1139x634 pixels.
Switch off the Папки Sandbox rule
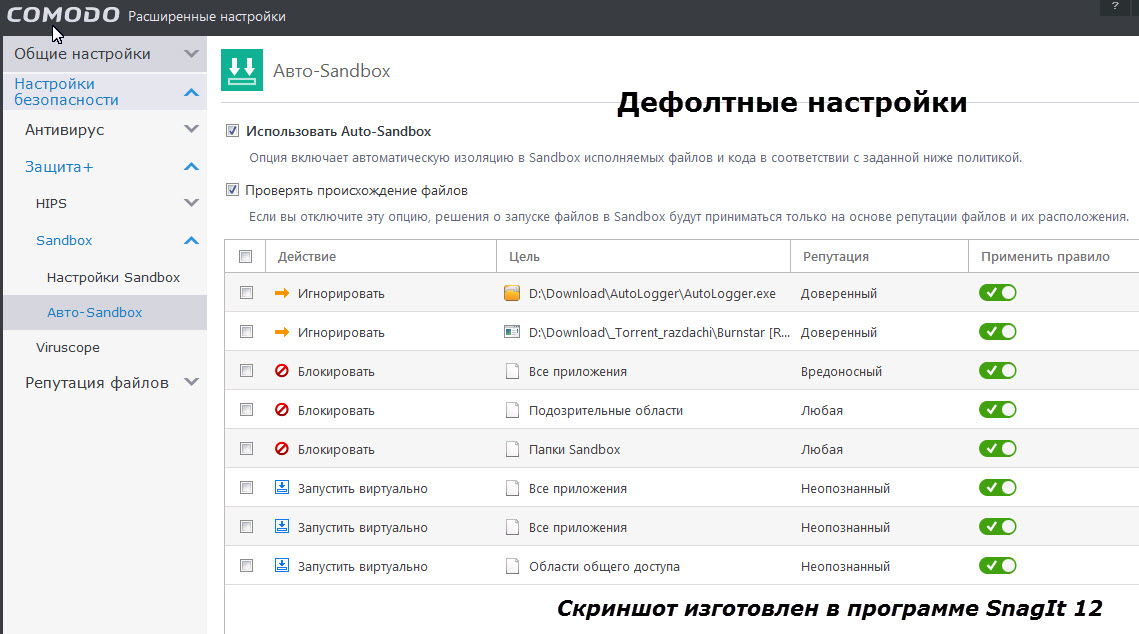click(997, 449)
